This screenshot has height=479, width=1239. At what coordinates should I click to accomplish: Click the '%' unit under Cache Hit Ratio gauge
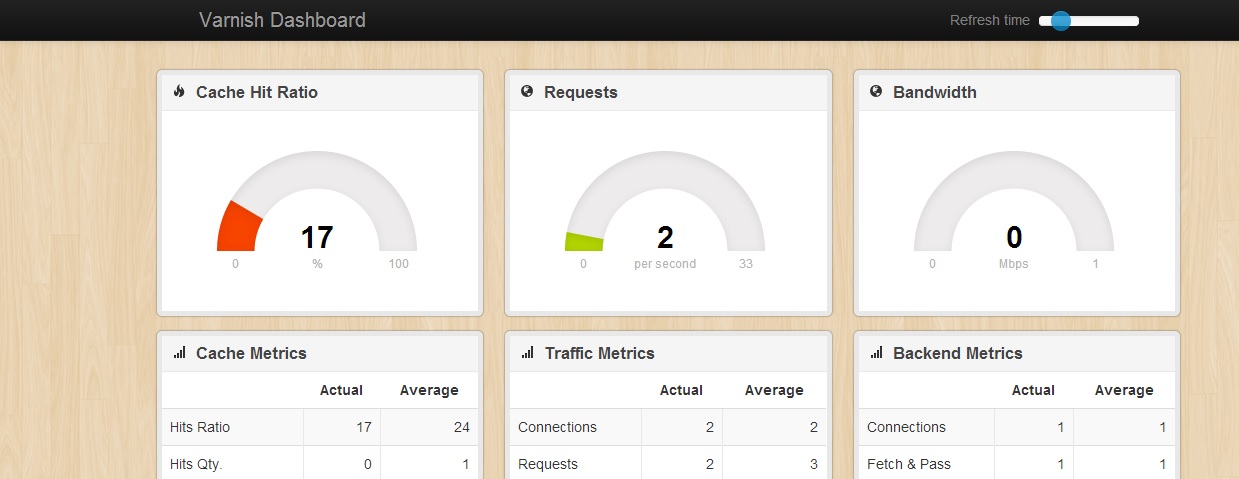(x=317, y=264)
